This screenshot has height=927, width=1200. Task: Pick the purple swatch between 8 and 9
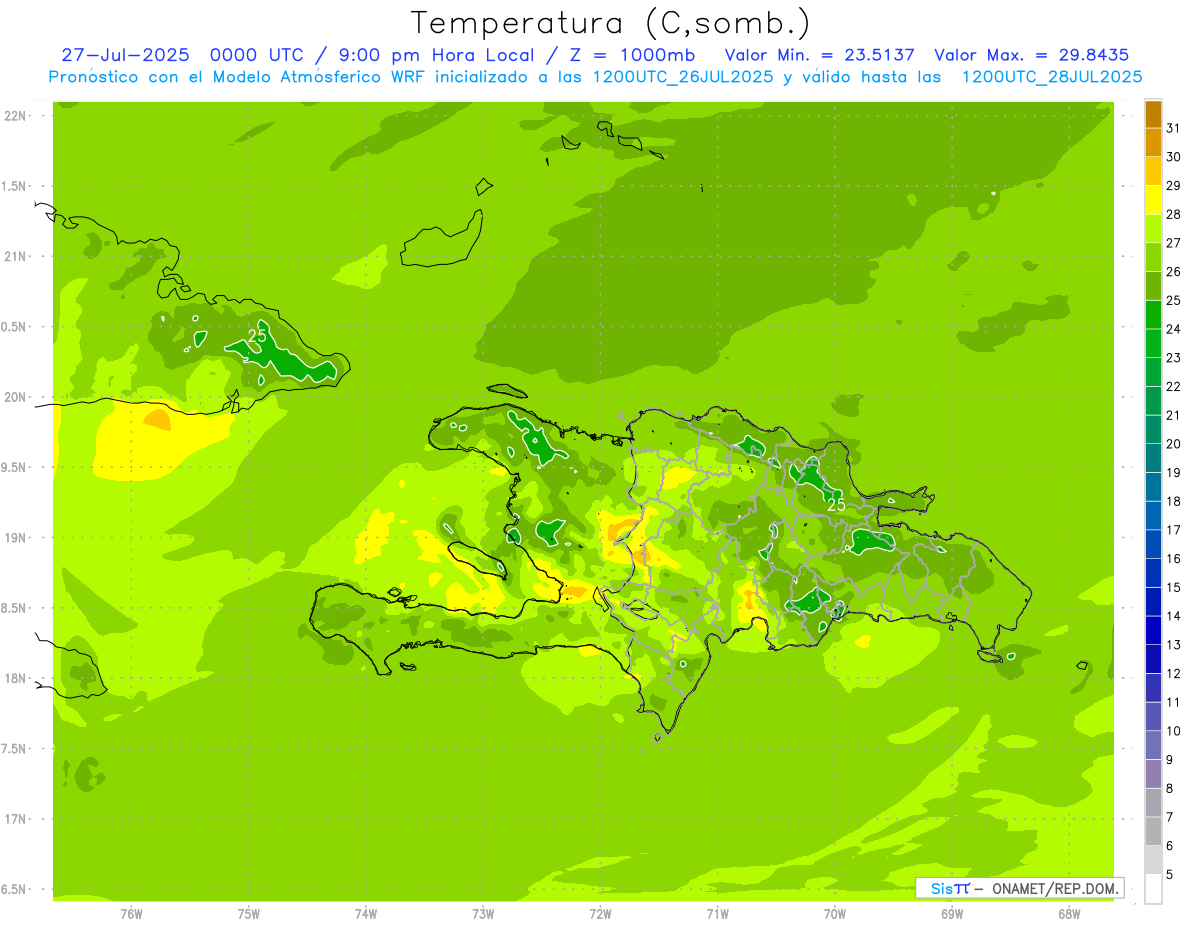click(x=1153, y=774)
